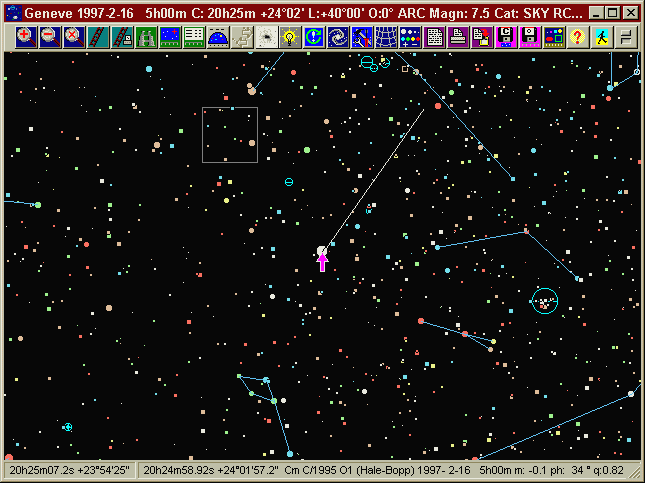Click the colored star dots plus-minus icon
Screen dimensions: 645x483
411,37
